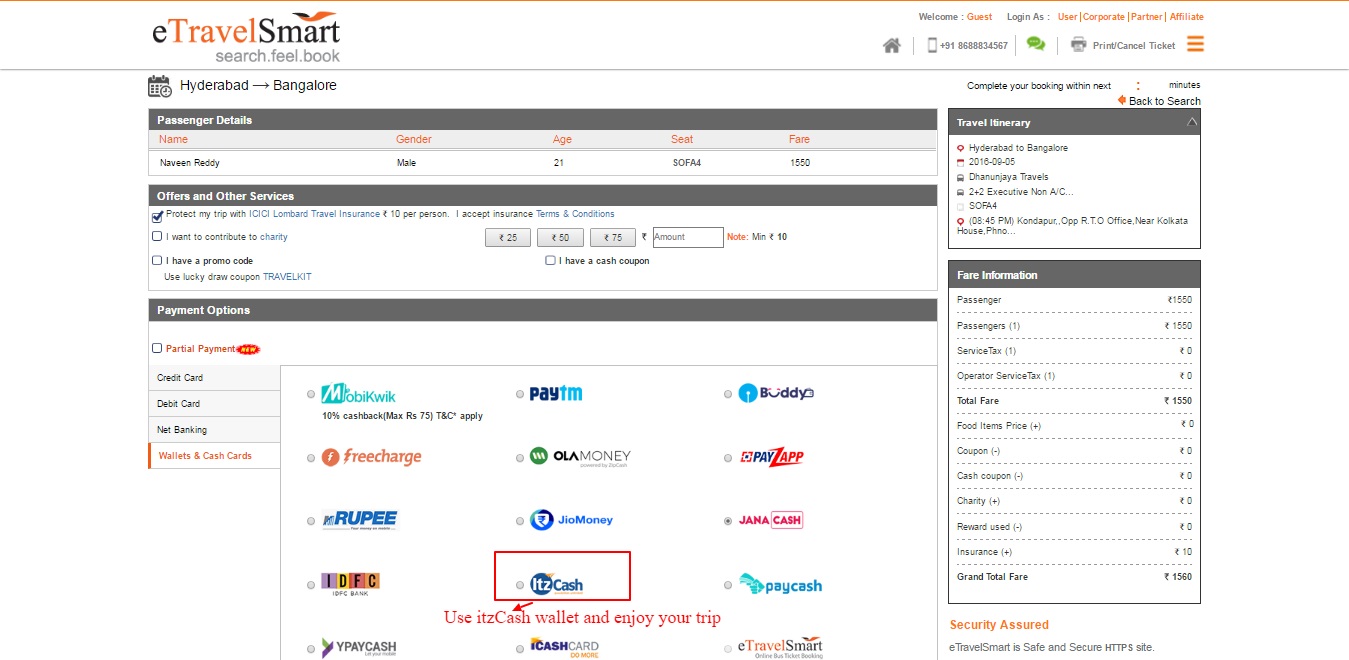
Task: Click the 'Security Assured' heading
Action: tap(999, 625)
